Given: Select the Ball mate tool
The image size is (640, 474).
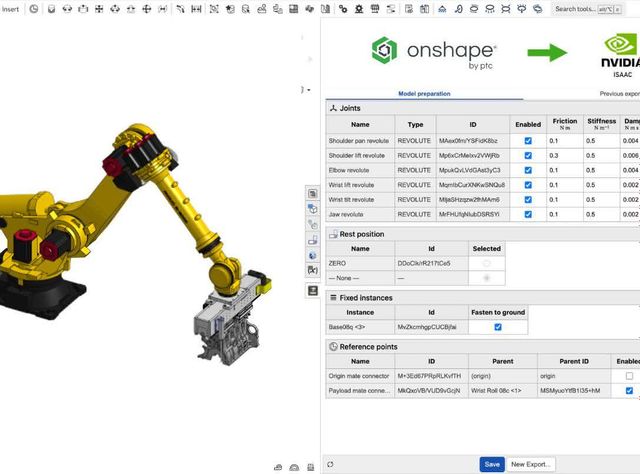Looking at the screenshot, I should [147, 9].
